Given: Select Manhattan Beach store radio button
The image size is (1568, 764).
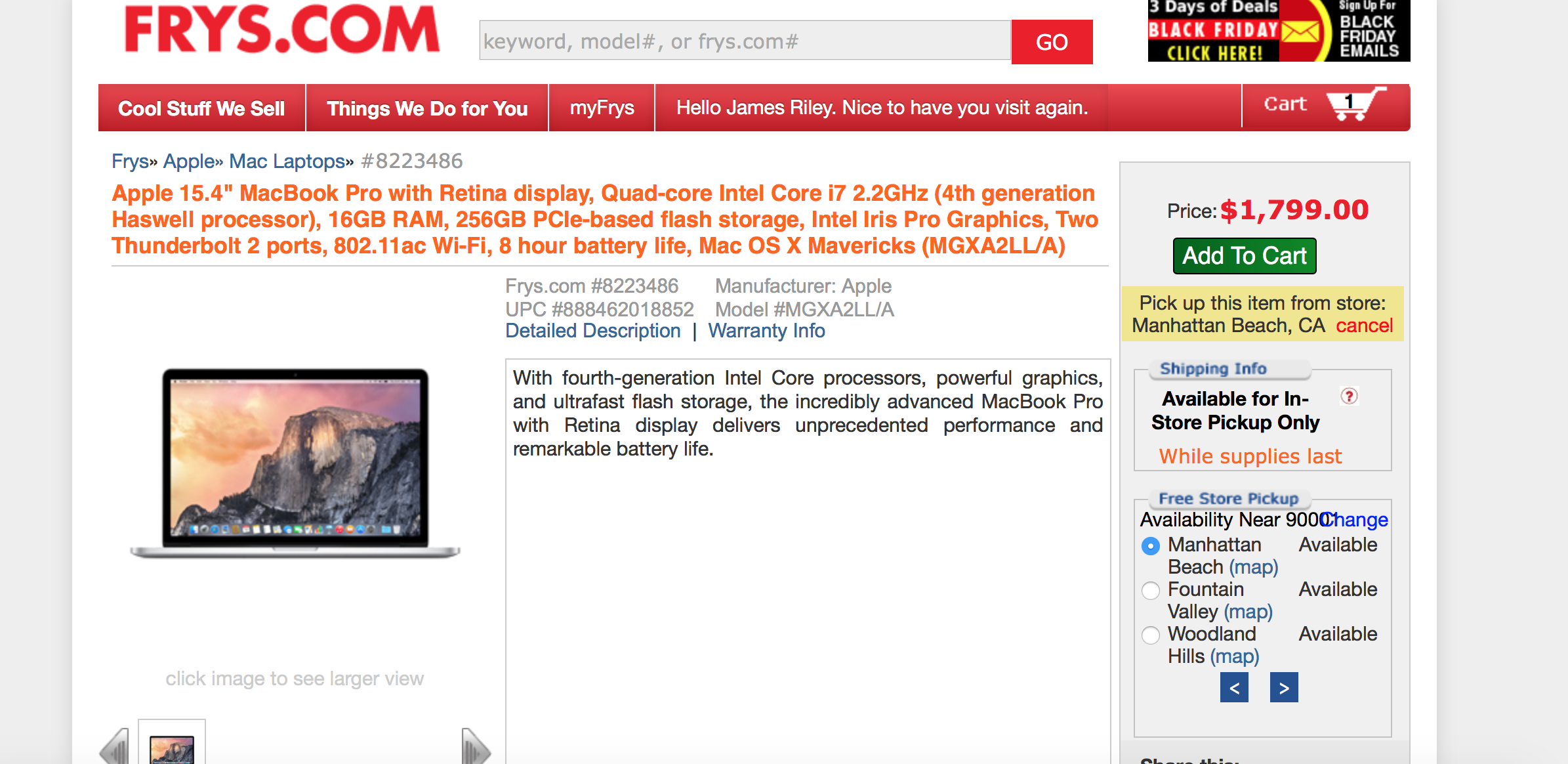Looking at the screenshot, I should click(x=1151, y=546).
